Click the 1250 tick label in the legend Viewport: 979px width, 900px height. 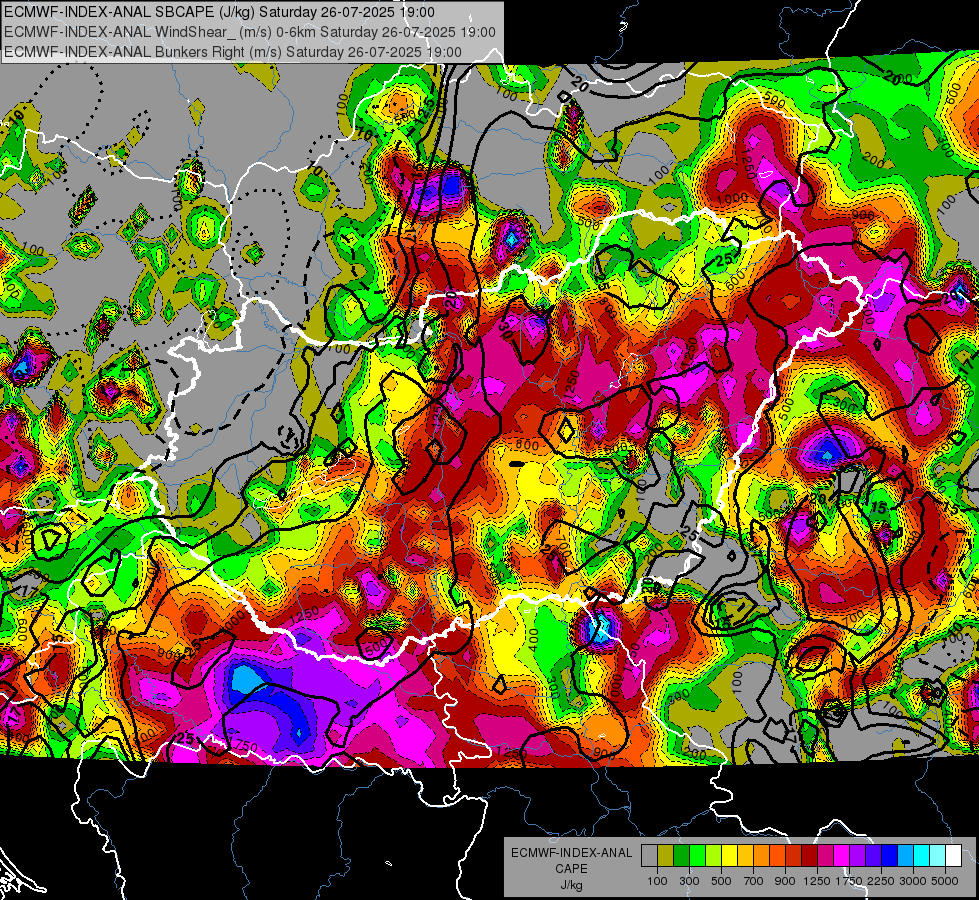click(x=817, y=881)
